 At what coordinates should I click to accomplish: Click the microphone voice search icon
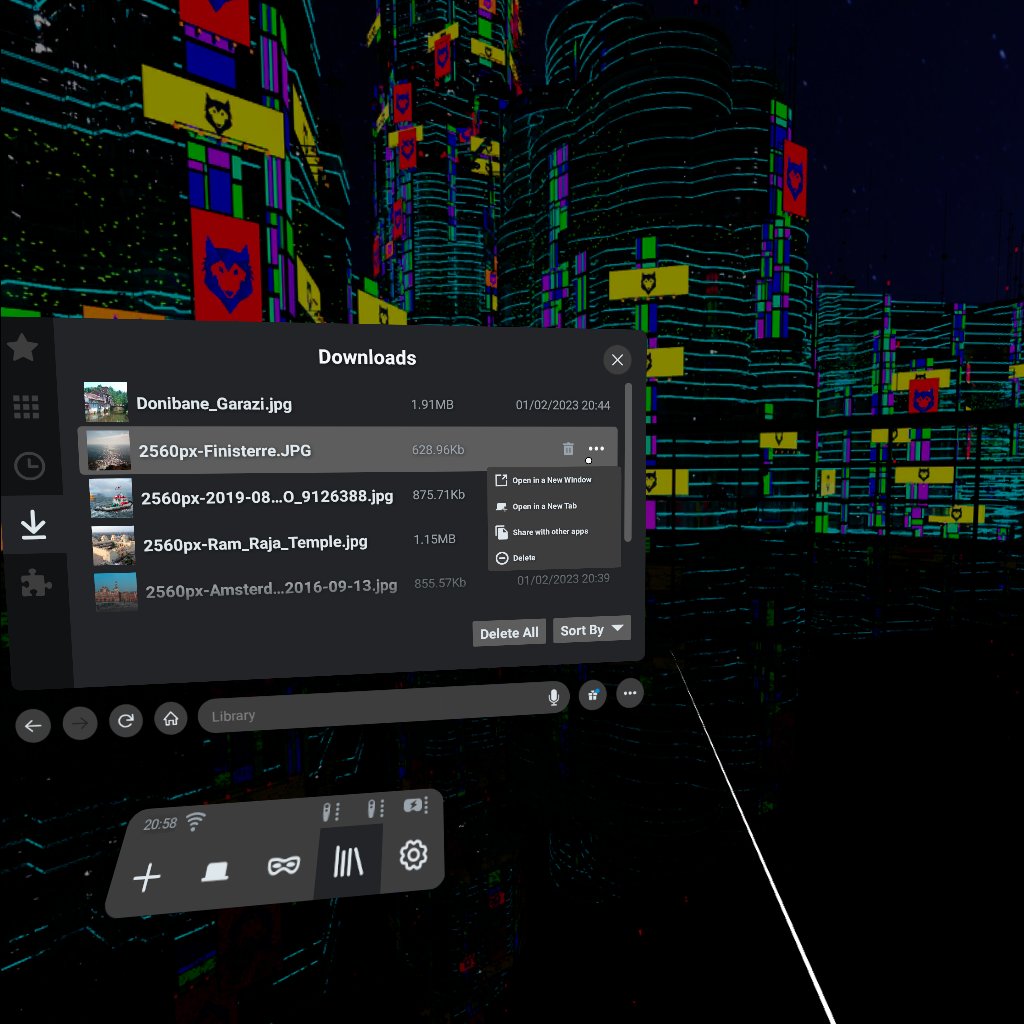click(554, 697)
